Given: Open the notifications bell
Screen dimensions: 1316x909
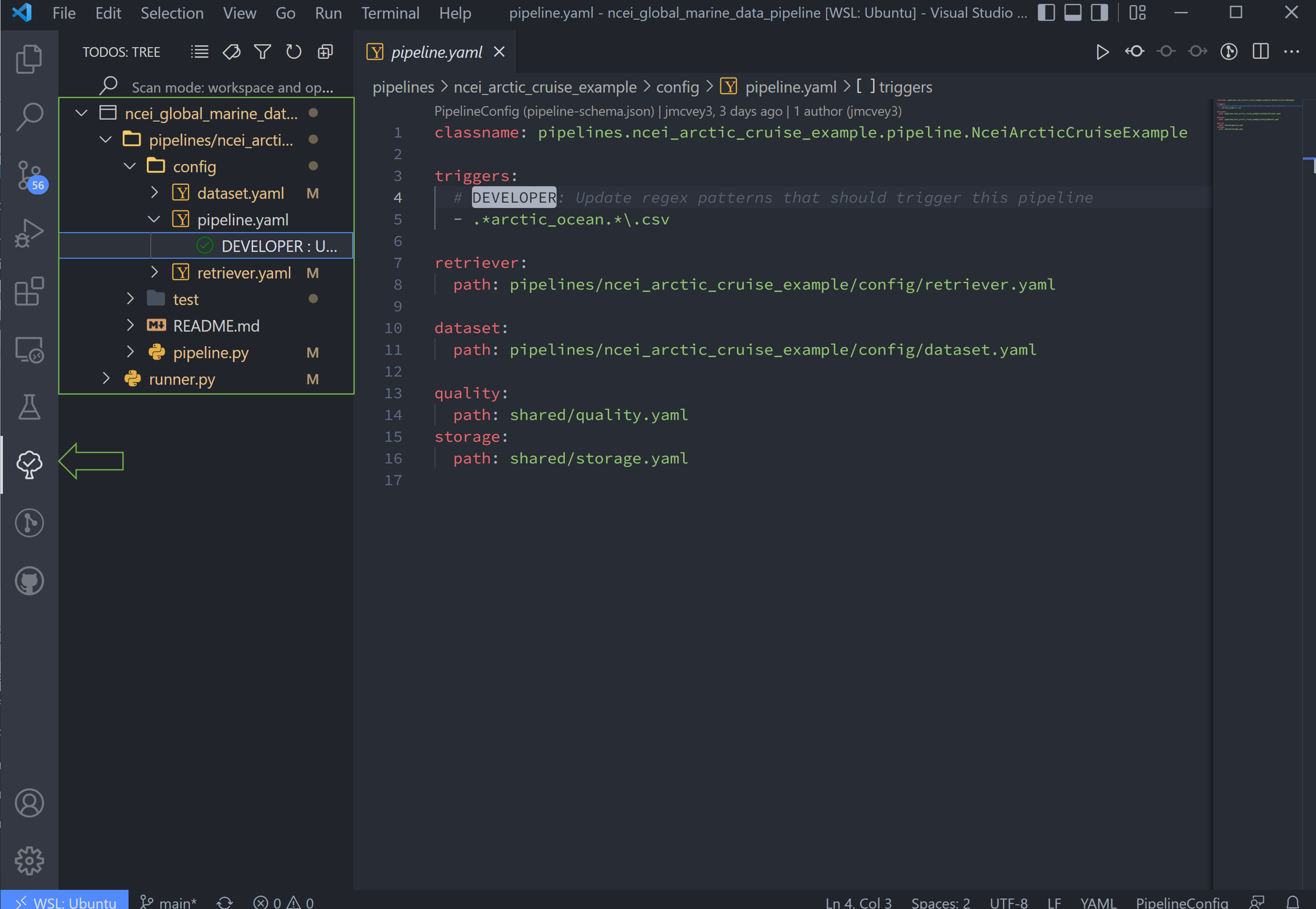Looking at the screenshot, I should click(x=1292, y=902).
